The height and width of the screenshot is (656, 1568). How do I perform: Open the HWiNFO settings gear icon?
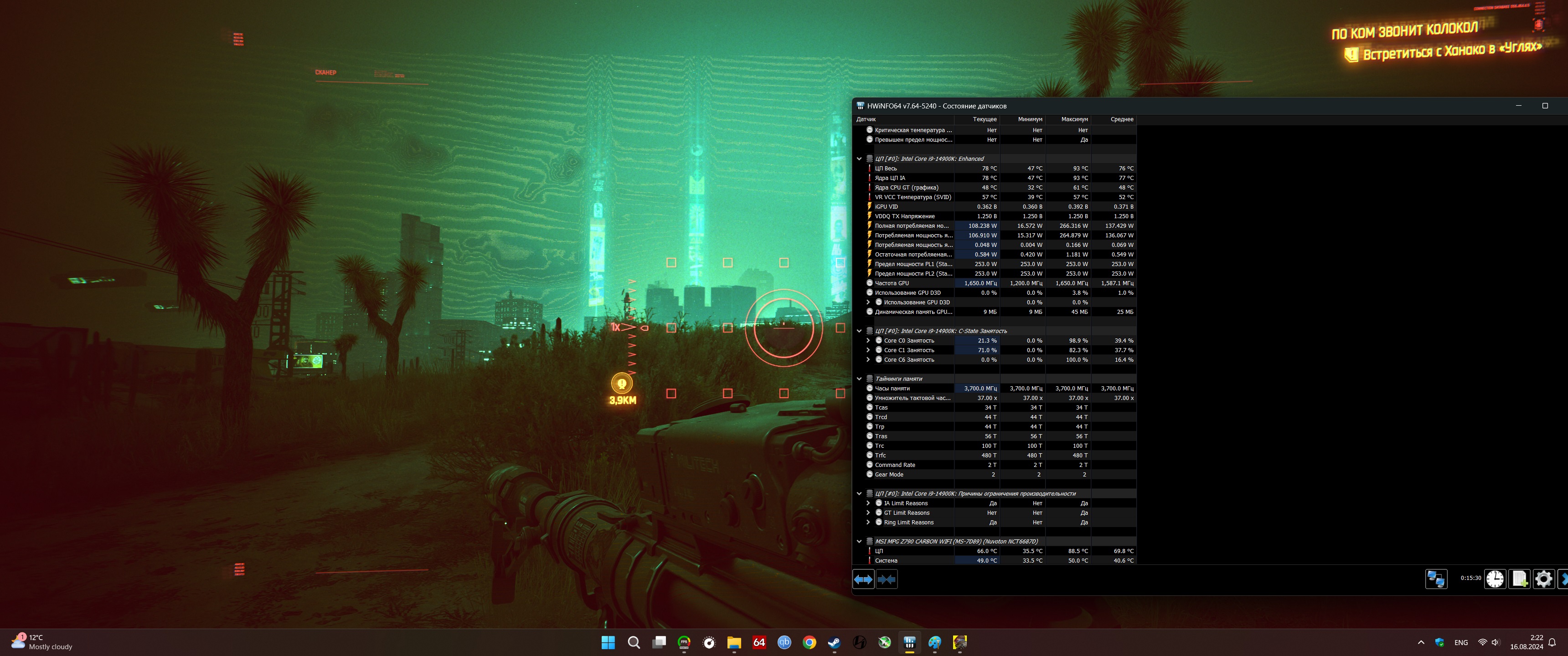pos(1543,579)
